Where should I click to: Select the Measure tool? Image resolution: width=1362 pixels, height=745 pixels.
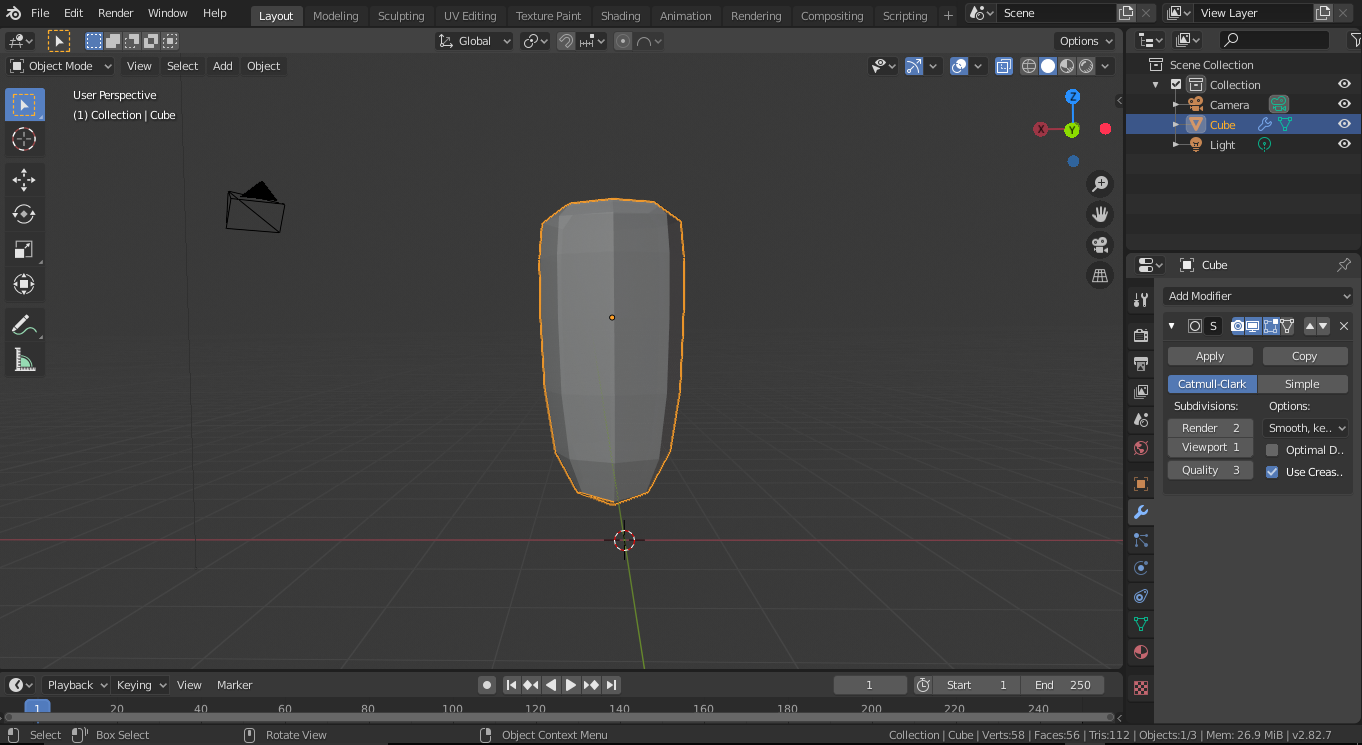[x=24, y=360]
